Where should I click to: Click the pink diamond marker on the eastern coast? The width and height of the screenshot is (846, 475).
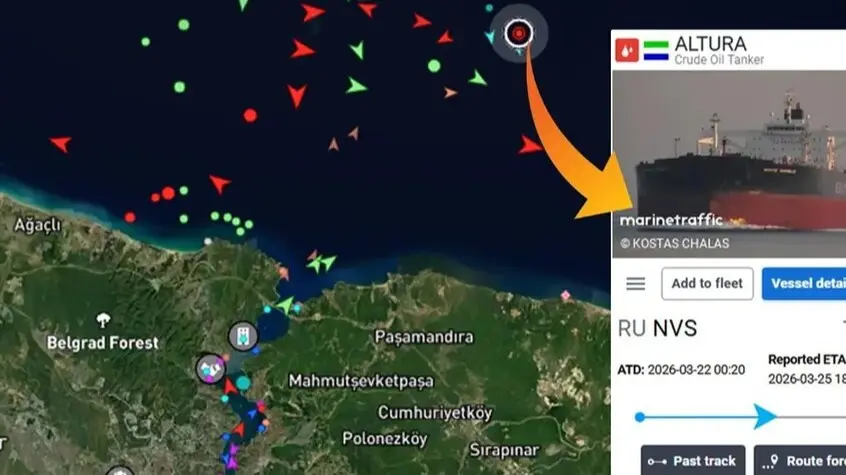tap(565, 295)
